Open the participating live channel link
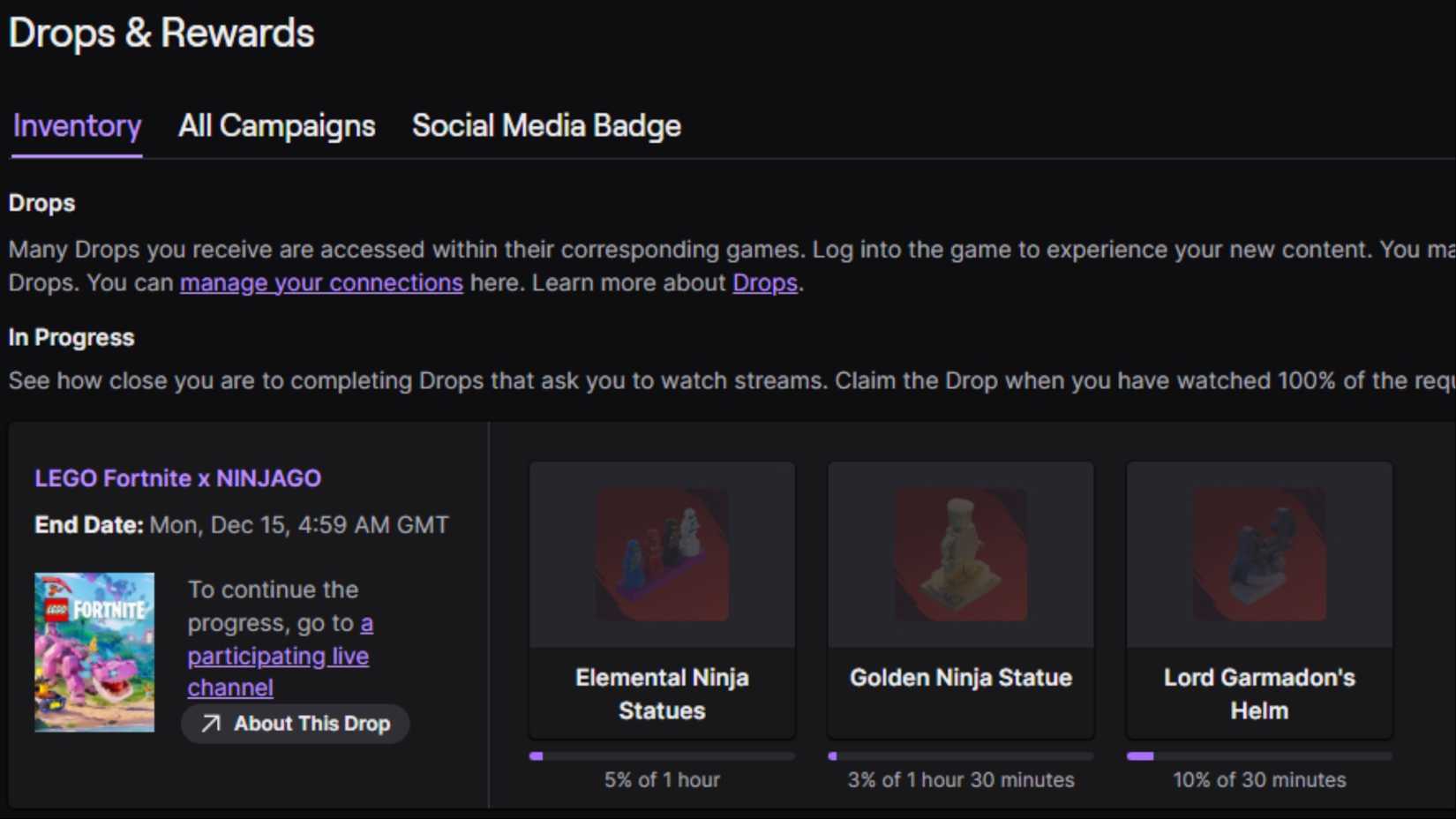This screenshot has height=819, width=1456. 277,655
